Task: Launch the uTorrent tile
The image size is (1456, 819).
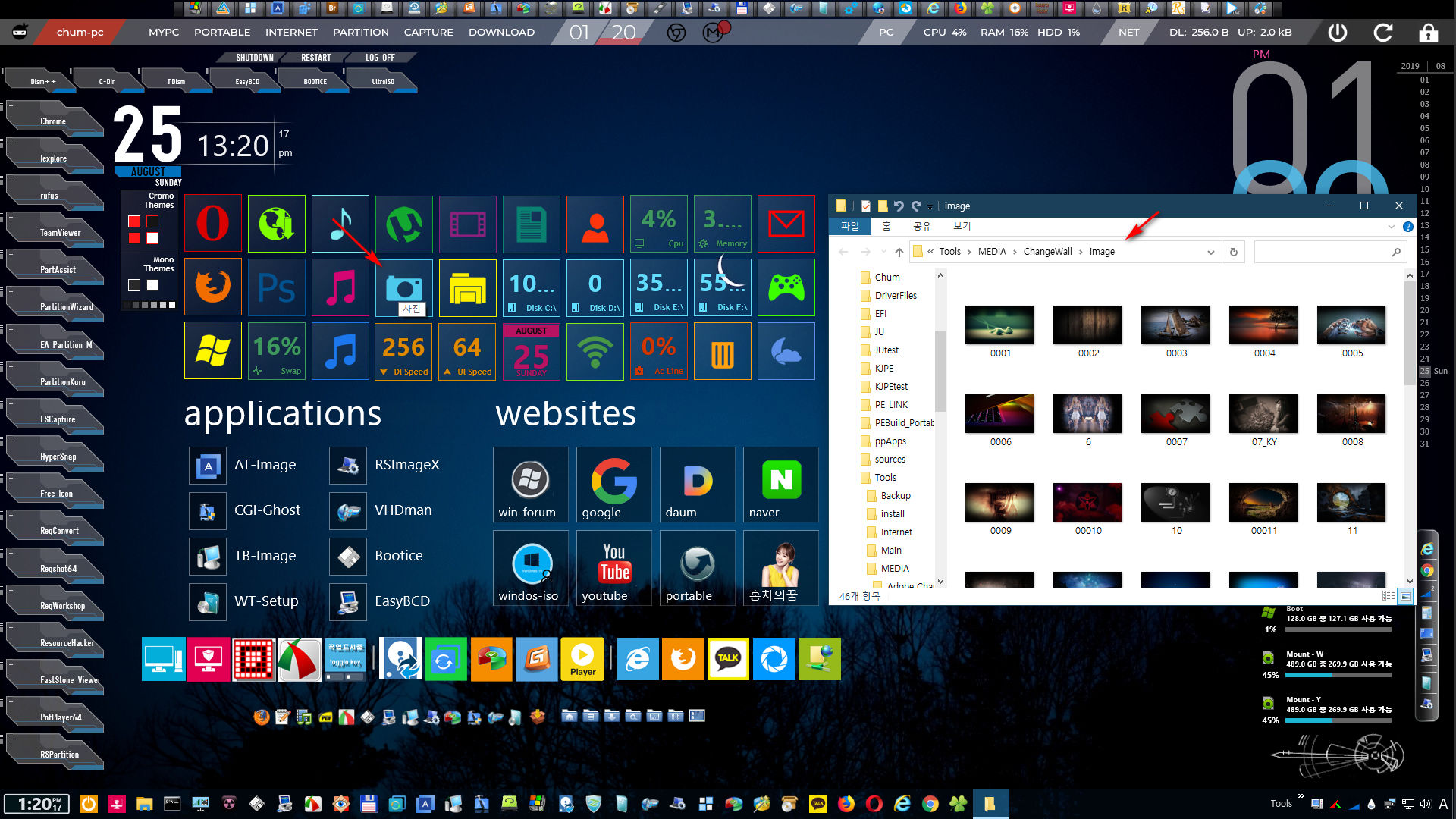Action: point(404,224)
